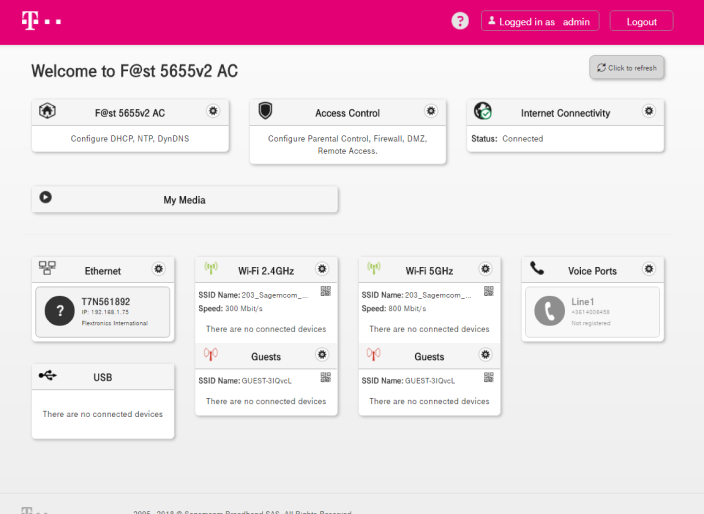Click the Access Control gear icon
Viewport: 704px width, 514px height.
coord(431,111)
